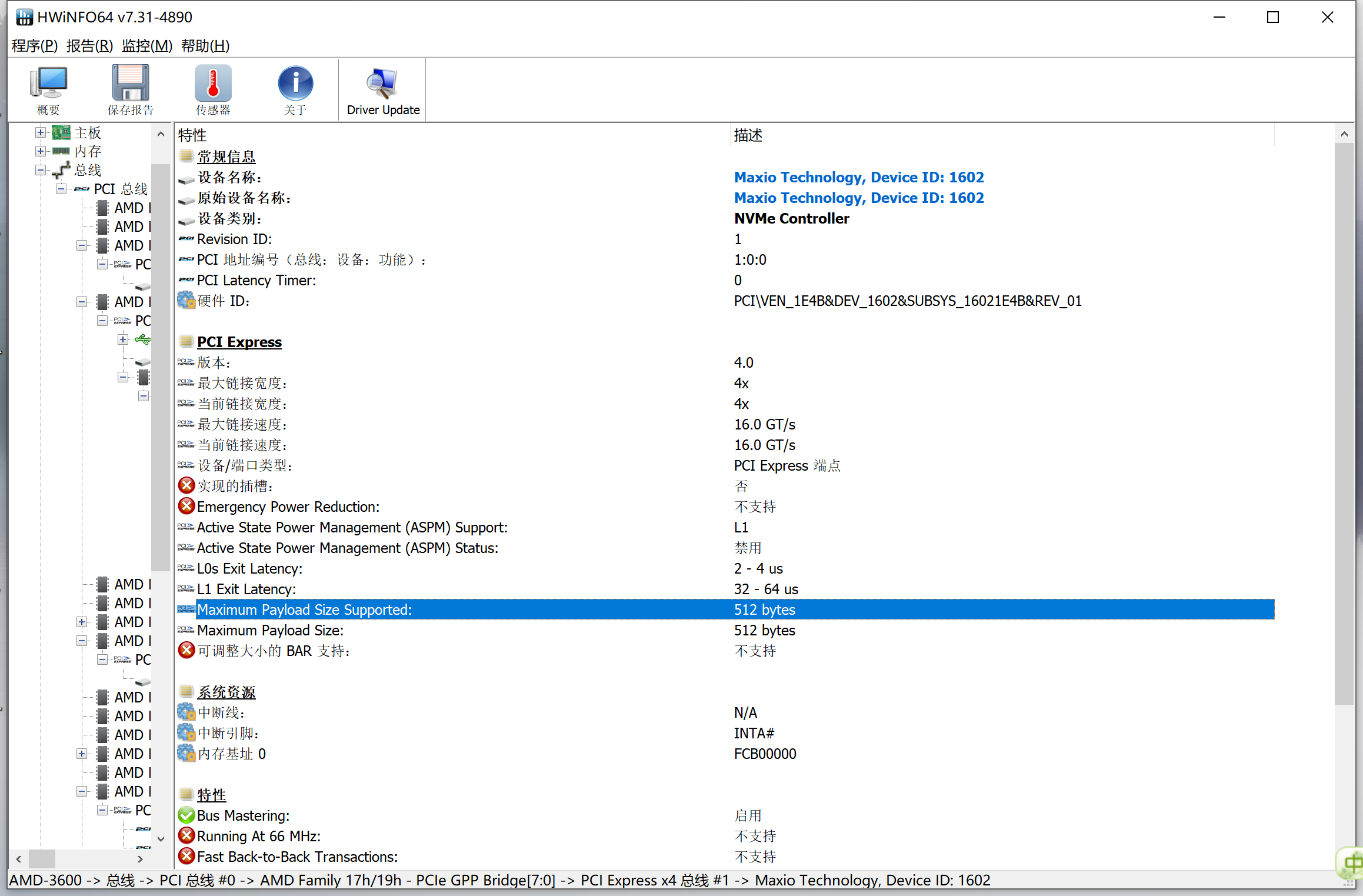The width and height of the screenshot is (1363, 896).
Task: Open the 程序(P) menu
Action: (34, 46)
